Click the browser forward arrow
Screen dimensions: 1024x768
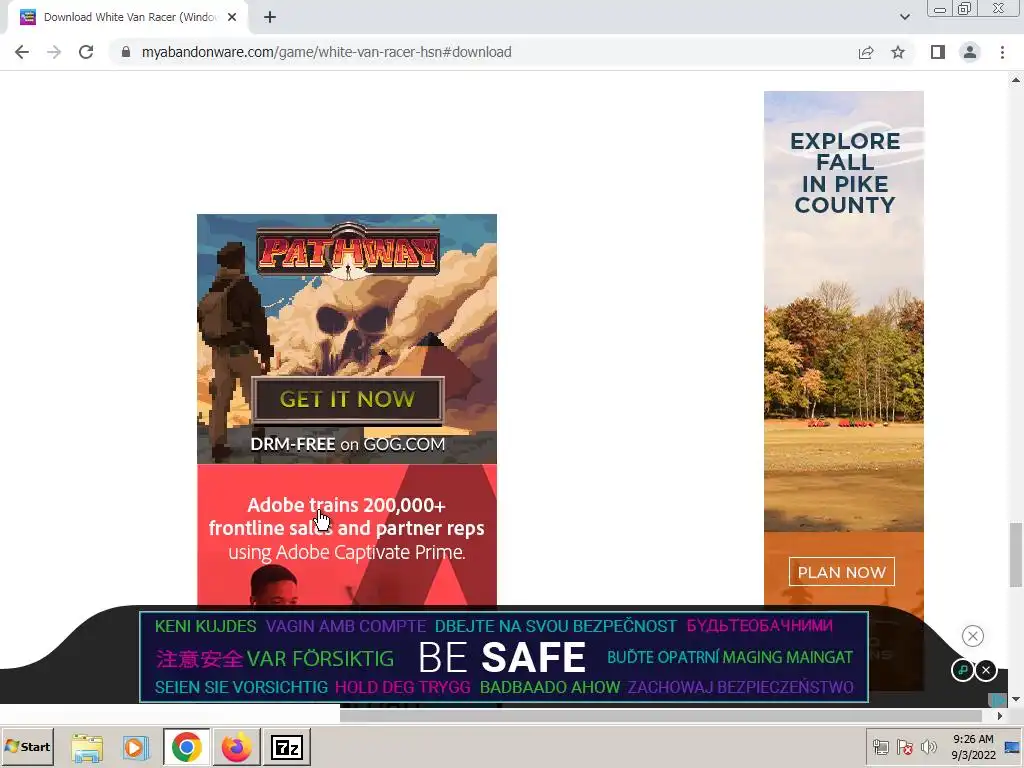point(54,52)
